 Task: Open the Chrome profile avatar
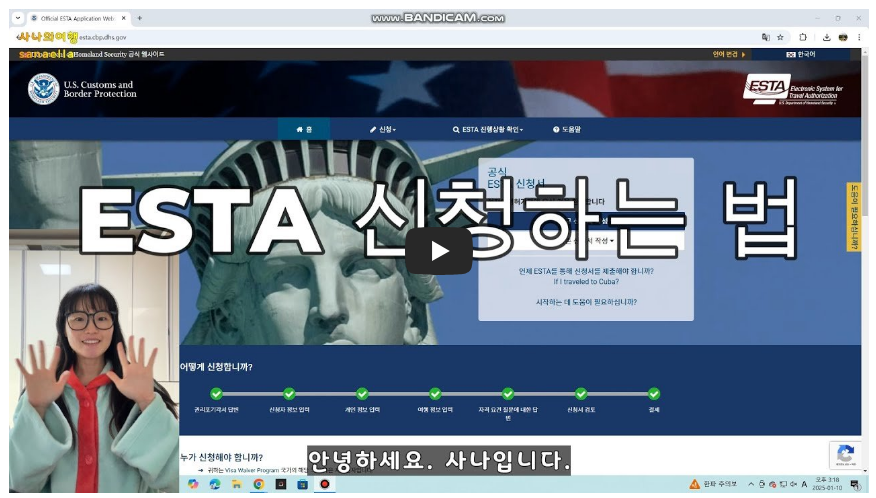[x=843, y=37]
